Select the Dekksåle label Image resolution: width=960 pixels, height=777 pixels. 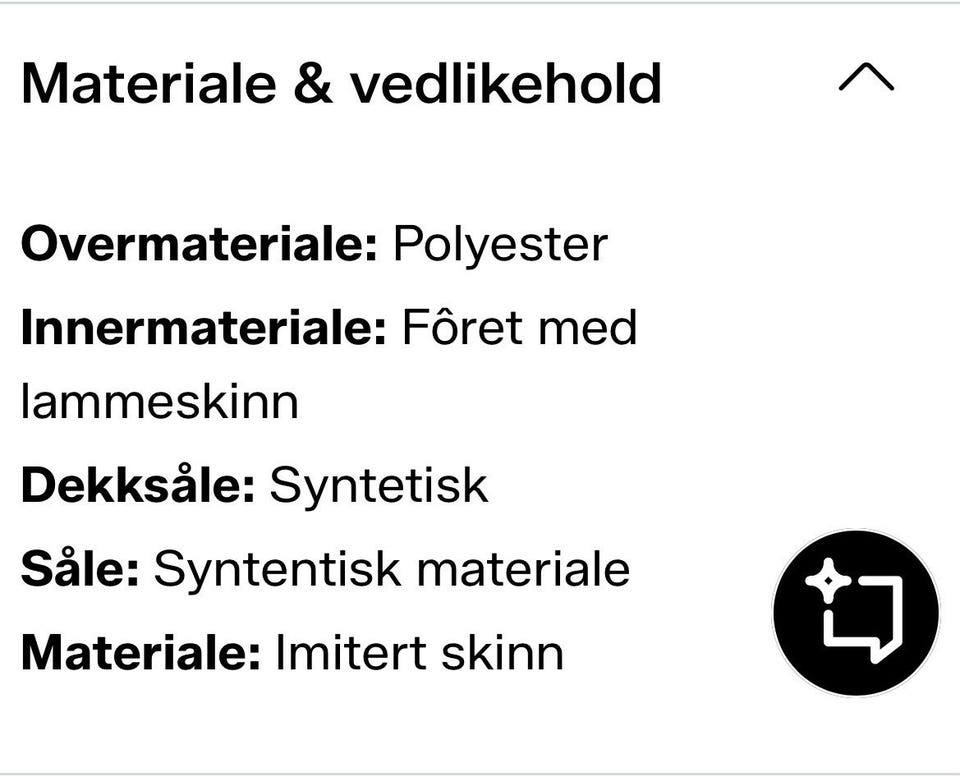(138, 484)
